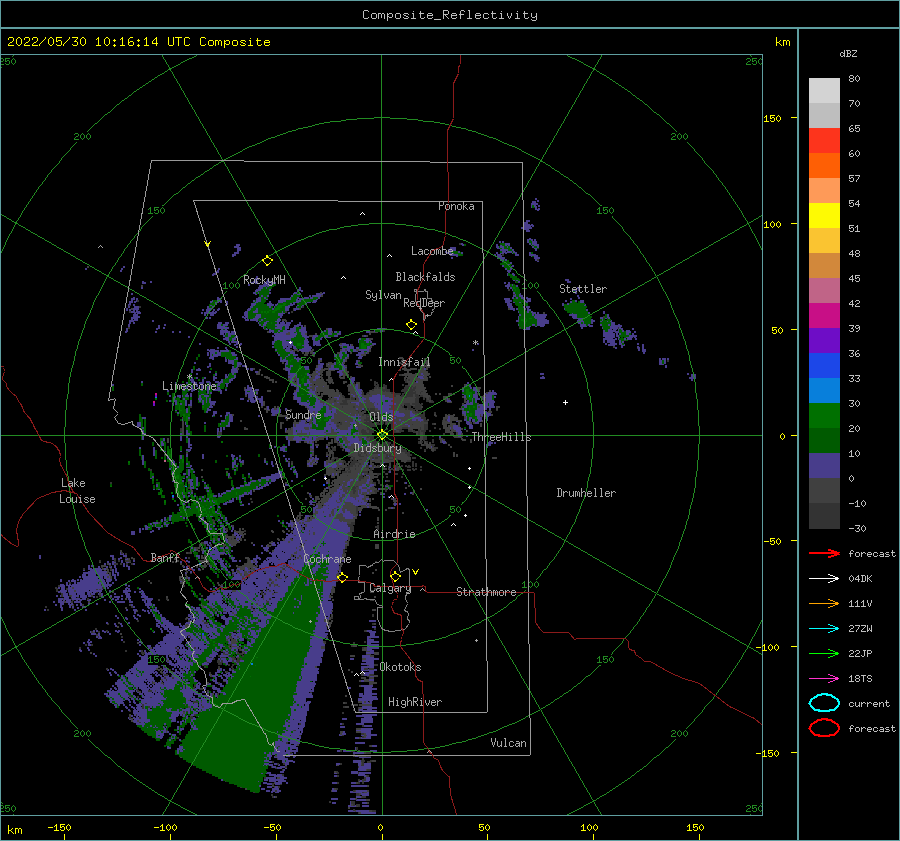Click the 04DK legend label
Screen dimensions: 900x841
point(860,579)
